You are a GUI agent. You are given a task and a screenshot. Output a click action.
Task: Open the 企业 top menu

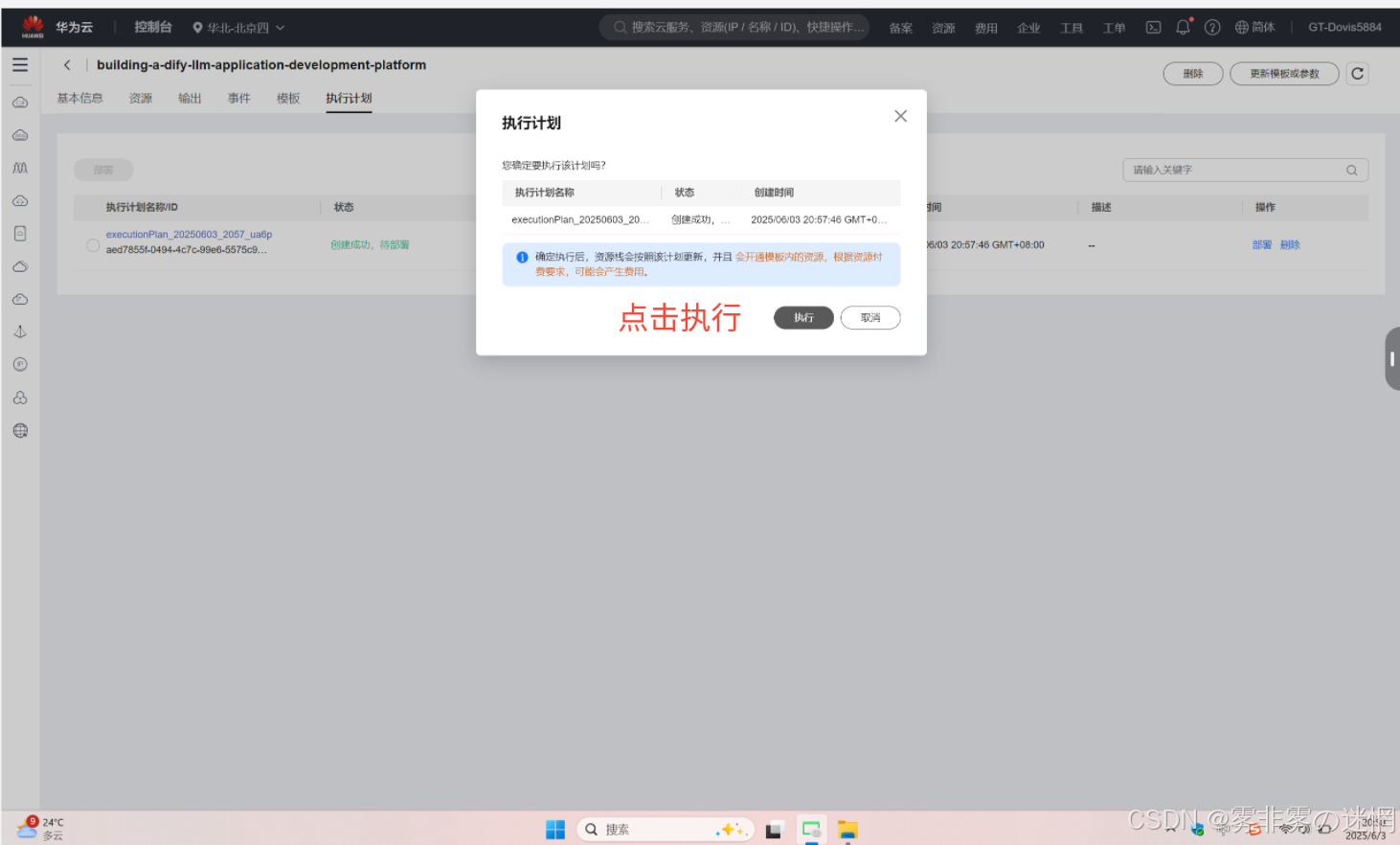click(1028, 28)
